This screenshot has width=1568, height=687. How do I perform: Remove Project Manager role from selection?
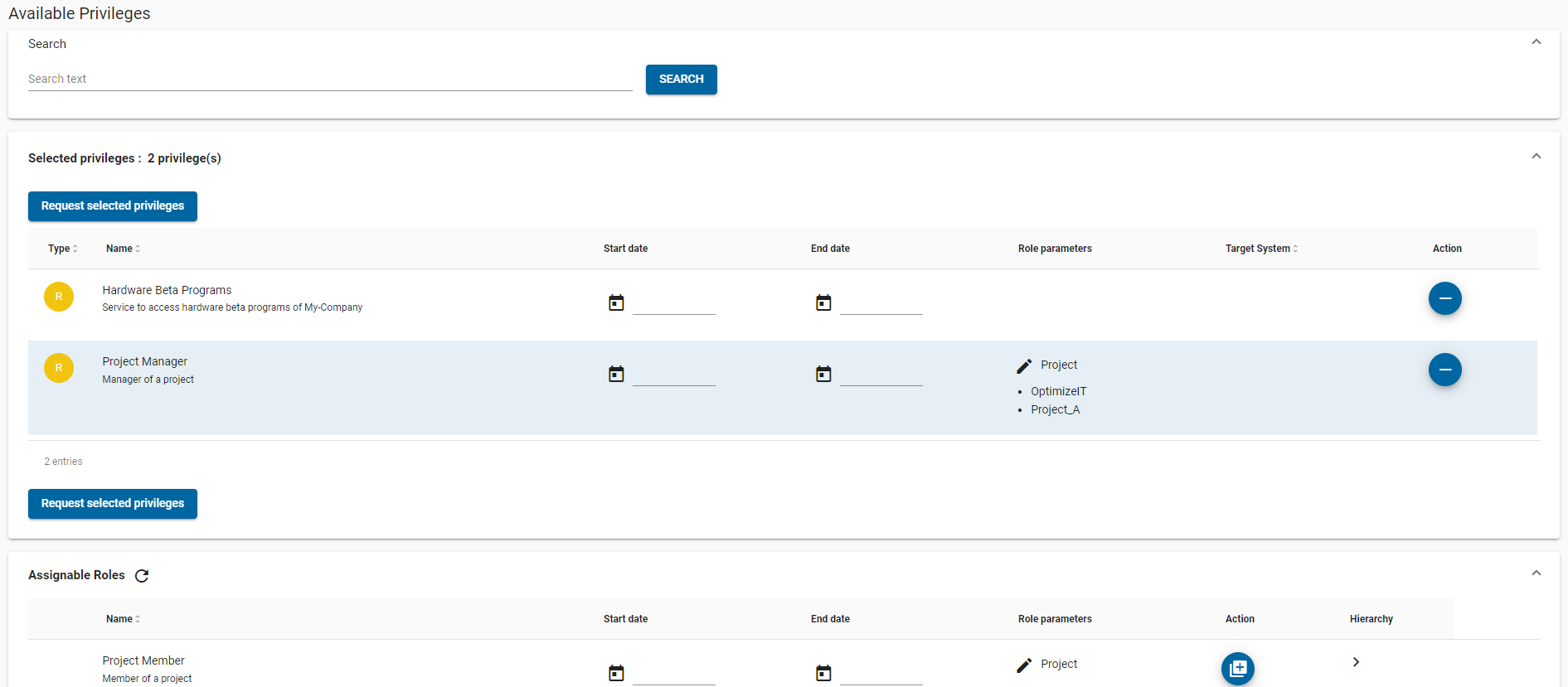tap(1444, 370)
